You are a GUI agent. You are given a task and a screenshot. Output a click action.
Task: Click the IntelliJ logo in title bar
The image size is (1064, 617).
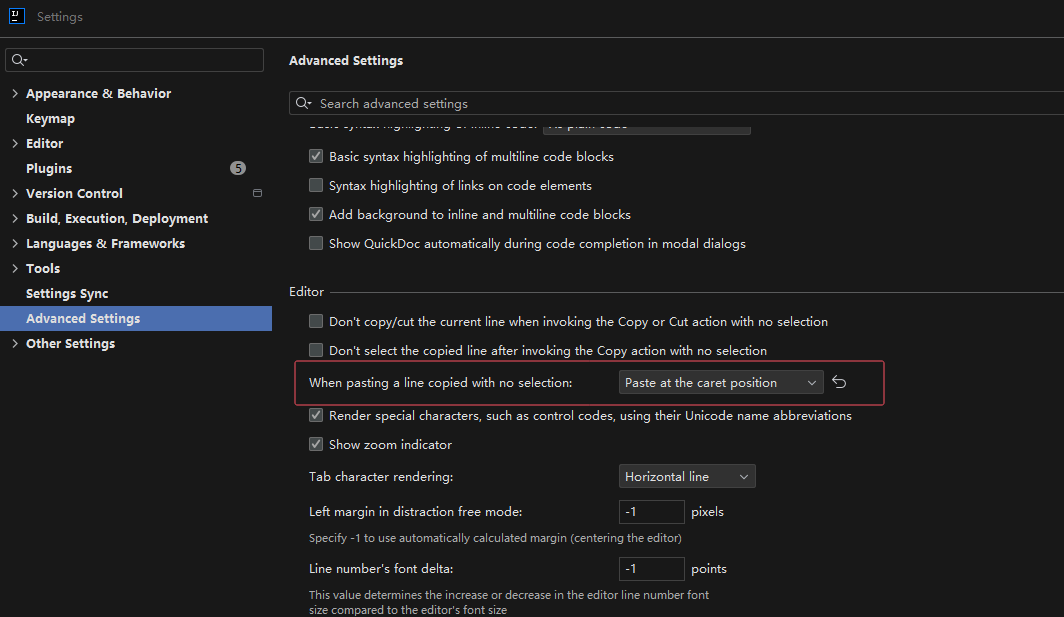pyautogui.click(x=17, y=16)
